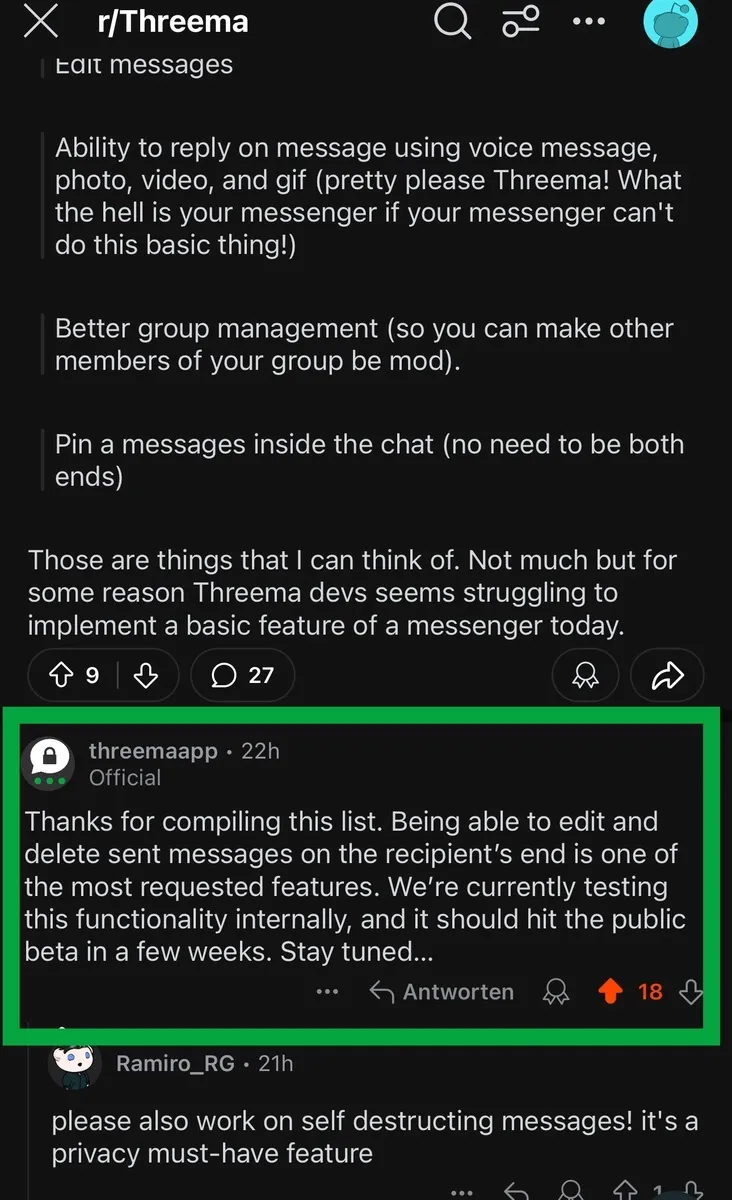
Task: Downvote the main post
Action: coord(146,676)
